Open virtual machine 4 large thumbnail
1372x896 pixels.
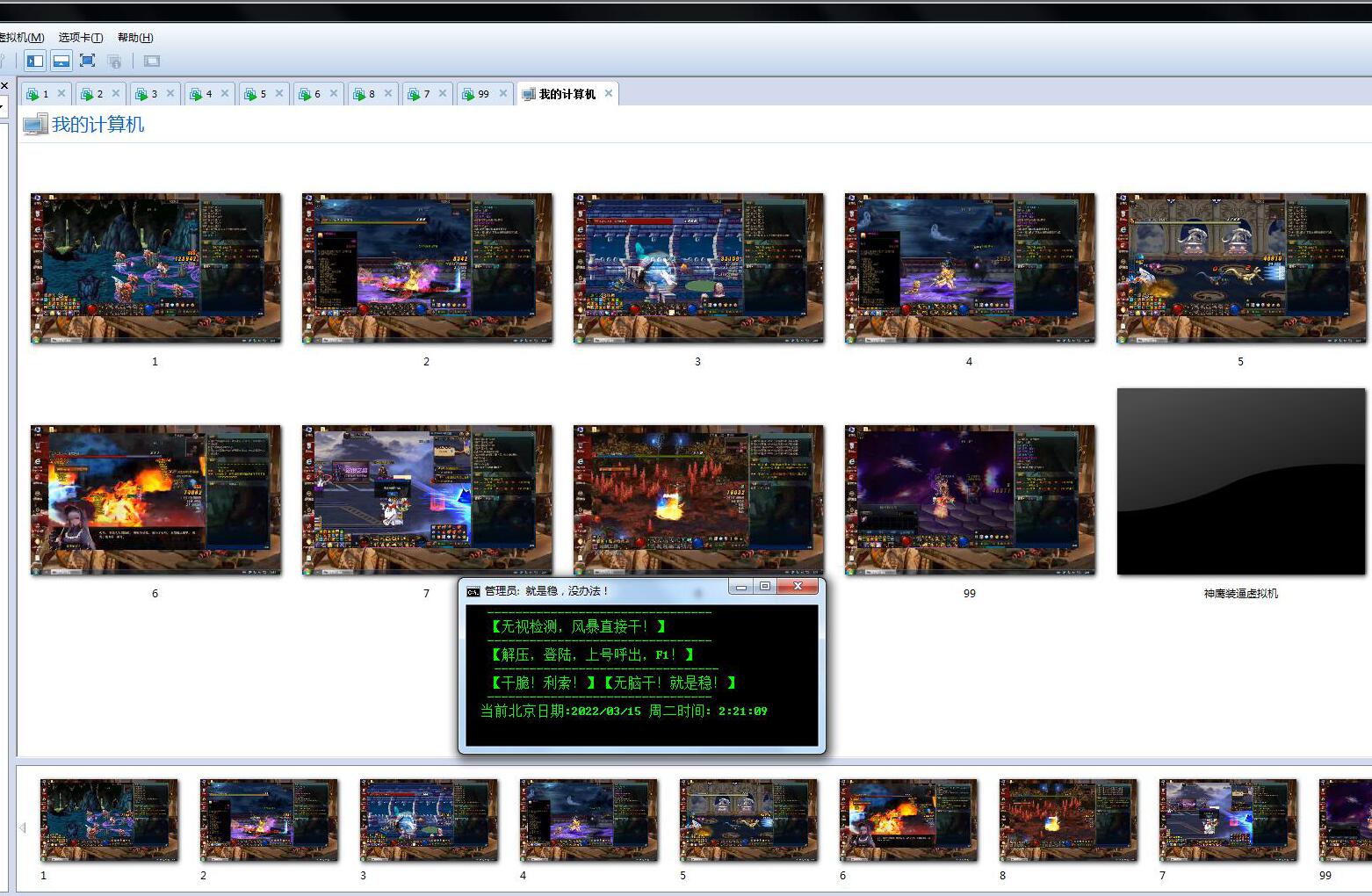click(970, 269)
